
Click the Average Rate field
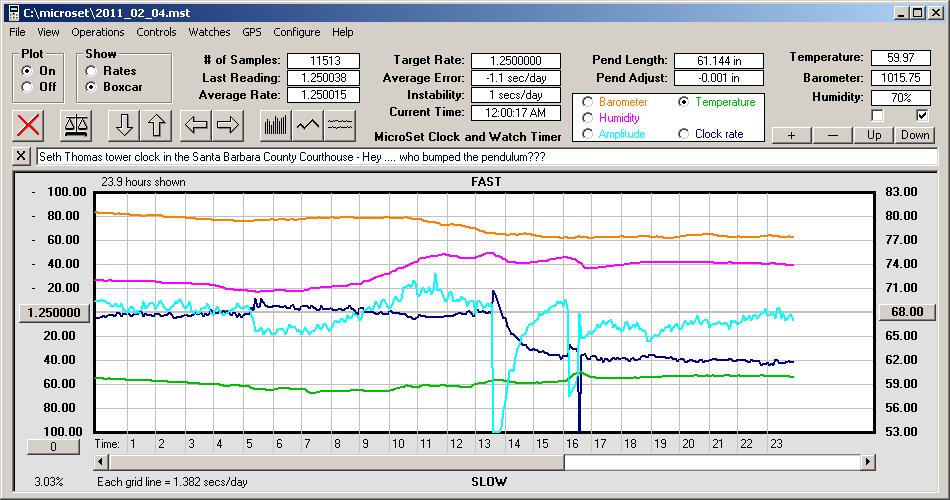[324, 95]
